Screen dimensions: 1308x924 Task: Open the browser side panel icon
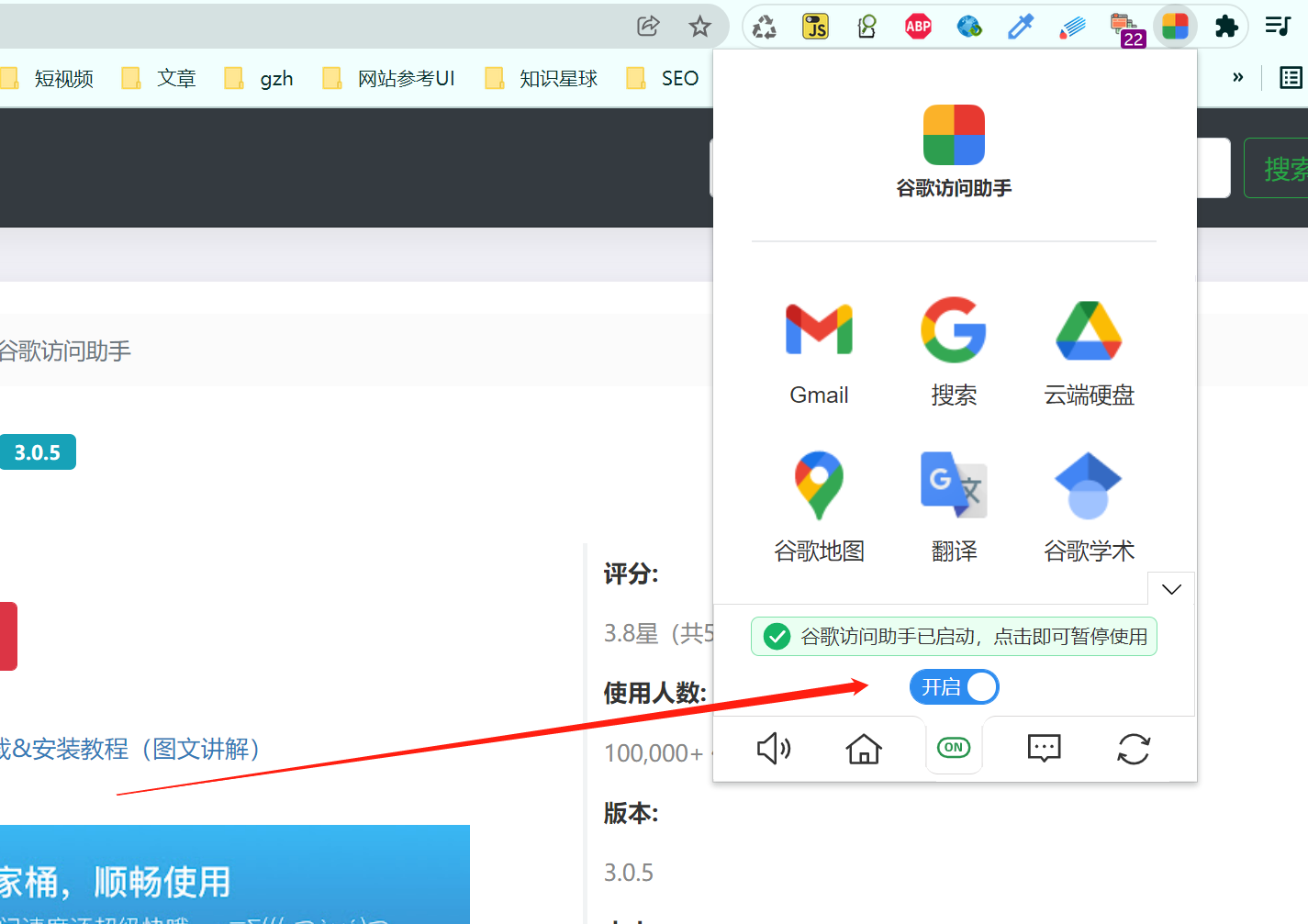click(1291, 78)
